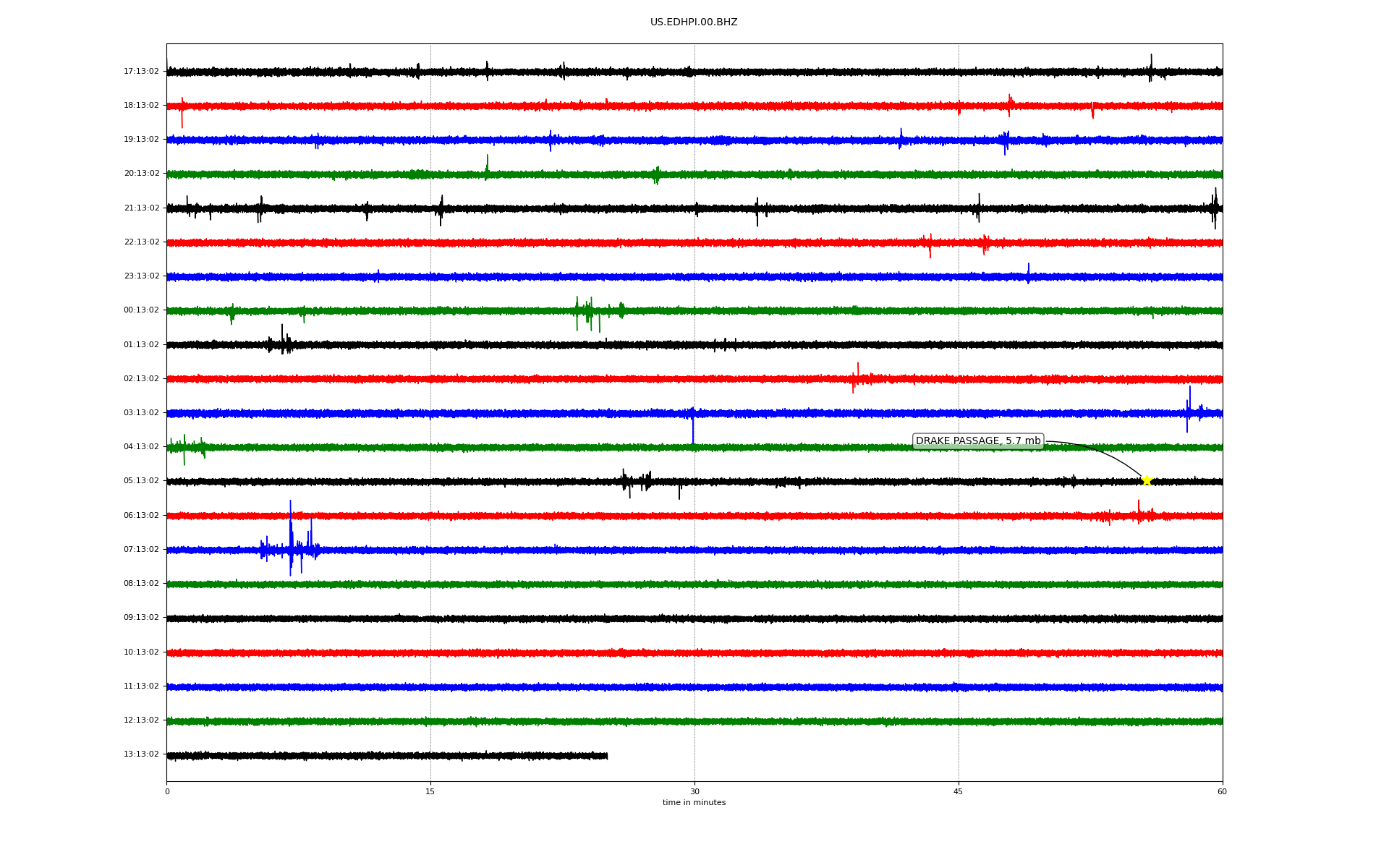Image resolution: width=1389 pixels, height=868 pixels.
Task: Click the 05:13:02 trace time label
Action: pyautogui.click(x=141, y=481)
